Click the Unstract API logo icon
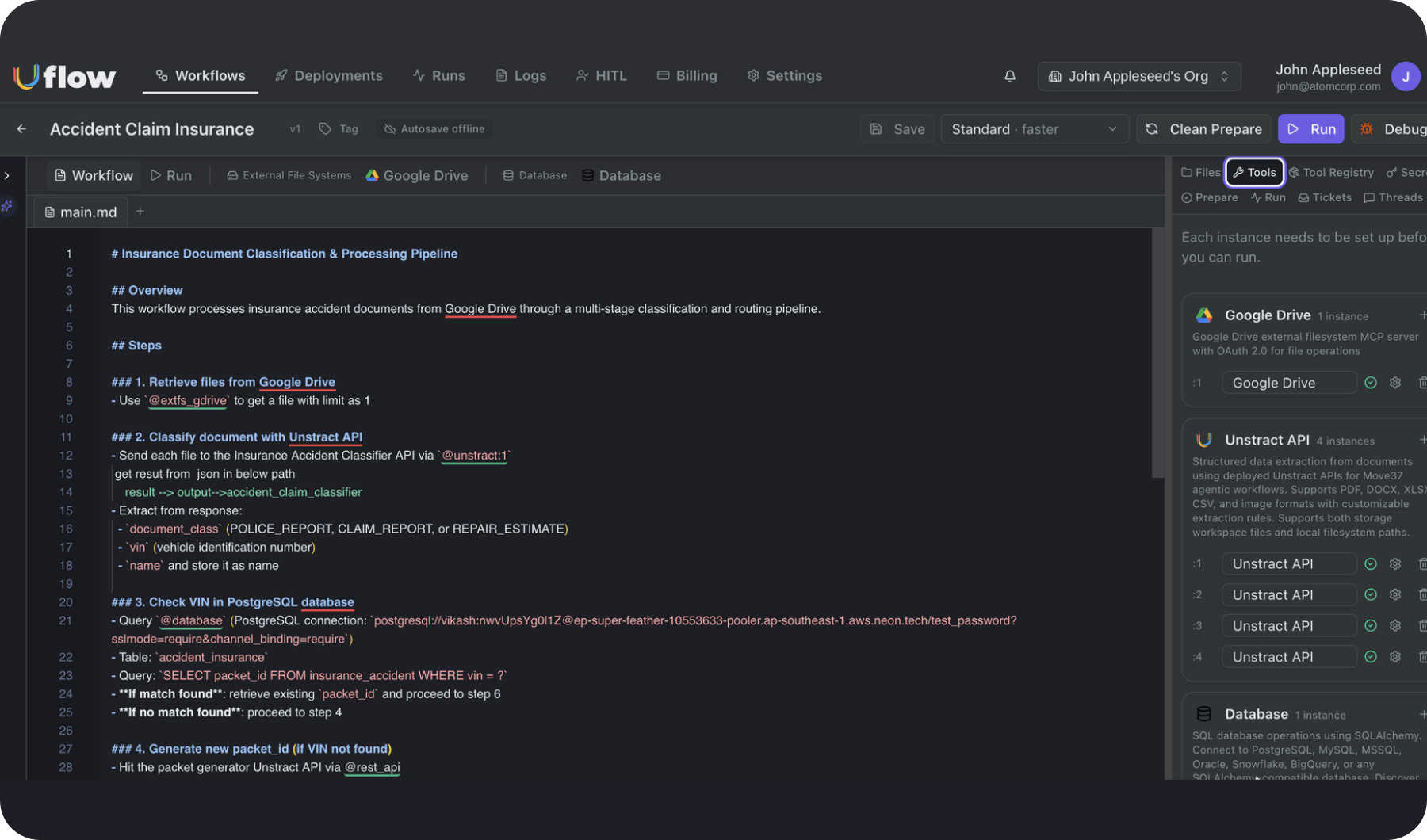Image resolution: width=1427 pixels, height=840 pixels. tap(1204, 440)
